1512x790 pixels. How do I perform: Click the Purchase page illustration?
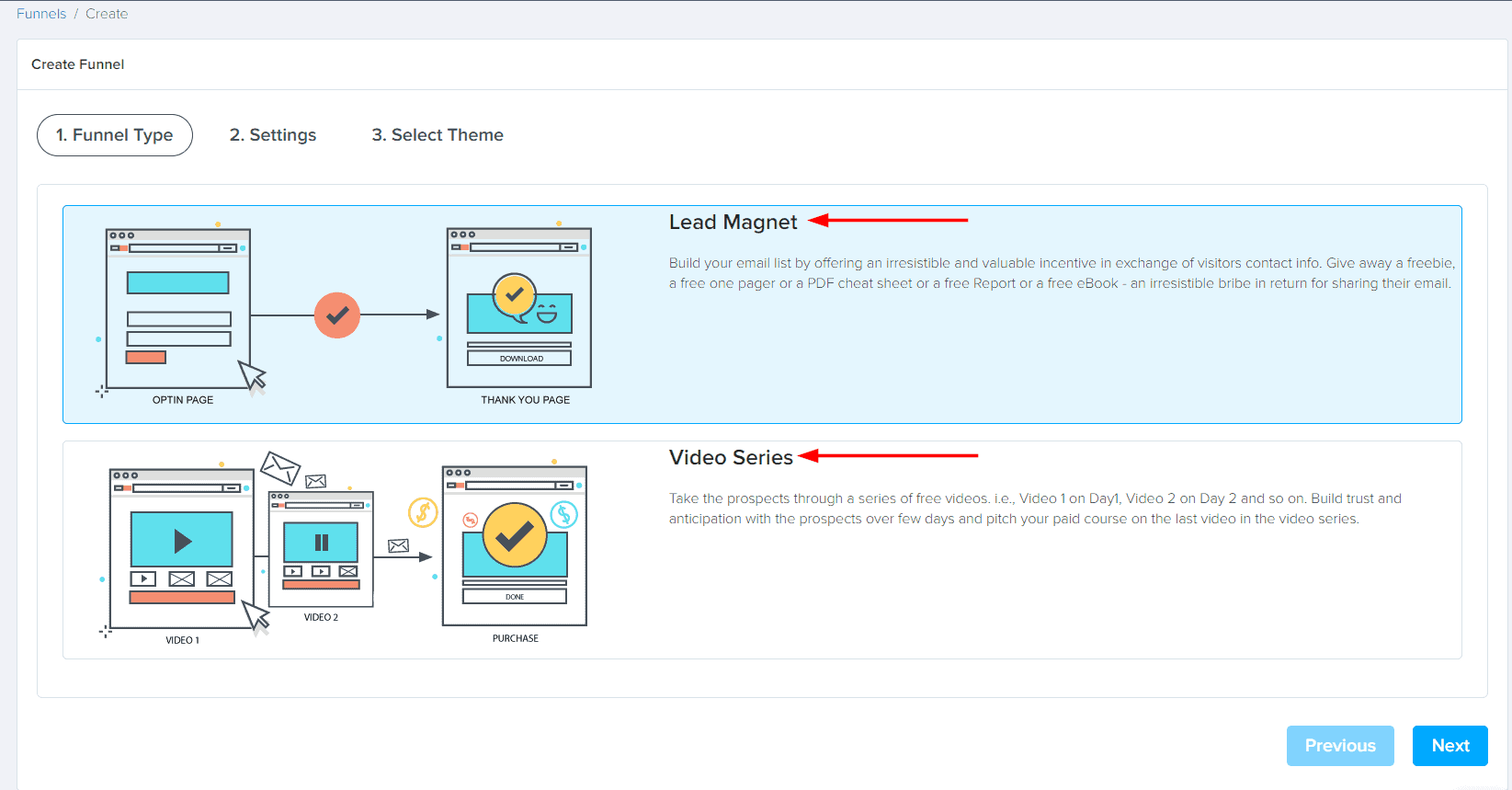click(515, 546)
